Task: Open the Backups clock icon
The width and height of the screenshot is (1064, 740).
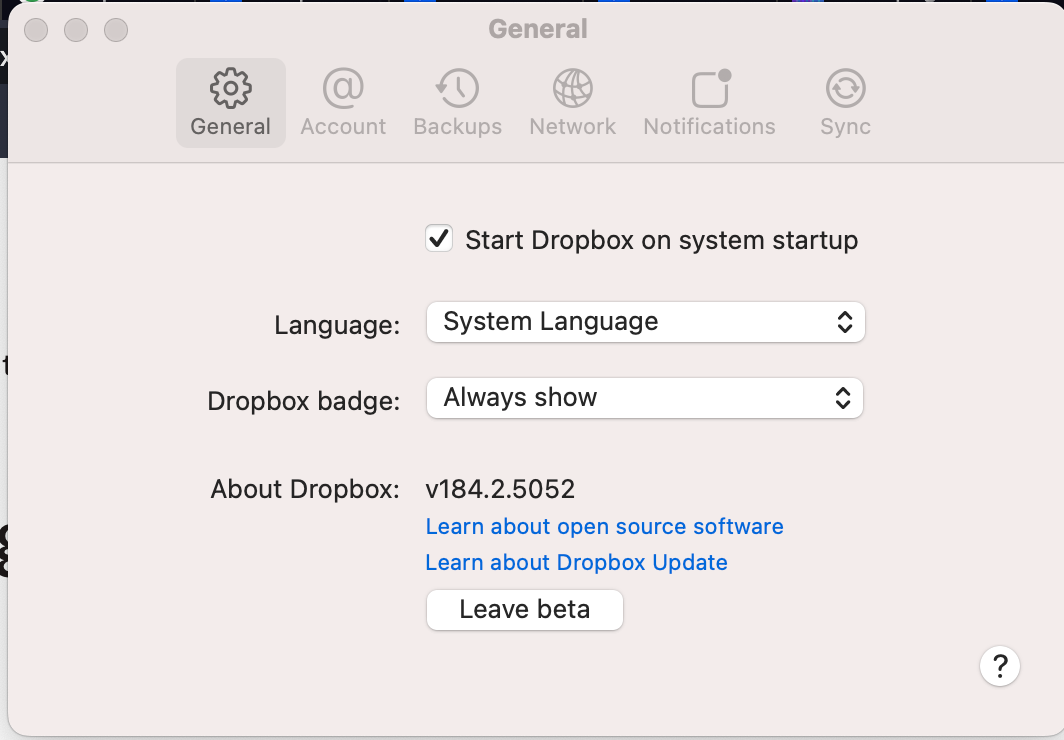Action: click(x=457, y=88)
